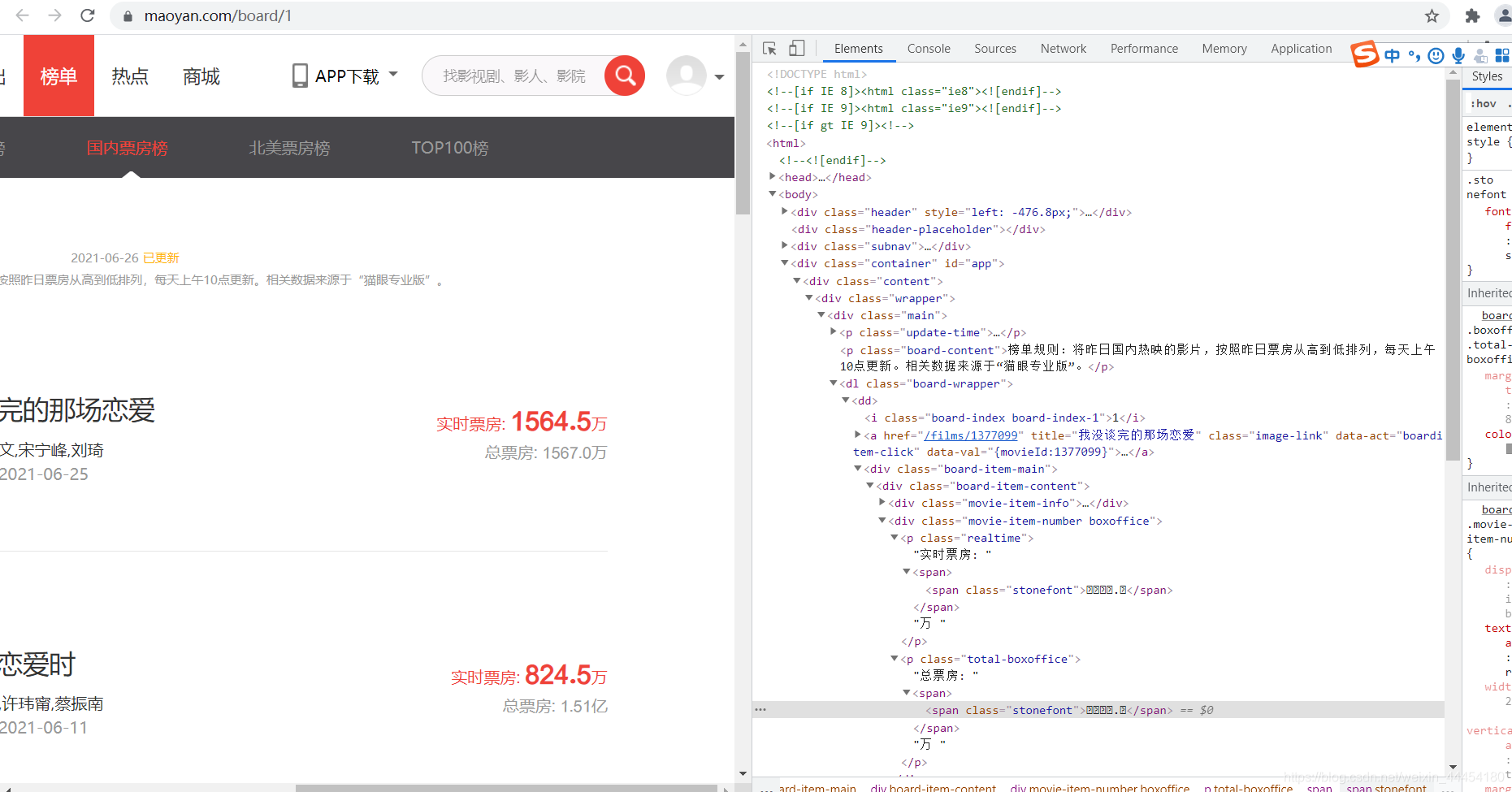The width and height of the screenshot is (1512, 792).
Task: Click the red search magnifier button
Action: tap(625, 76)
